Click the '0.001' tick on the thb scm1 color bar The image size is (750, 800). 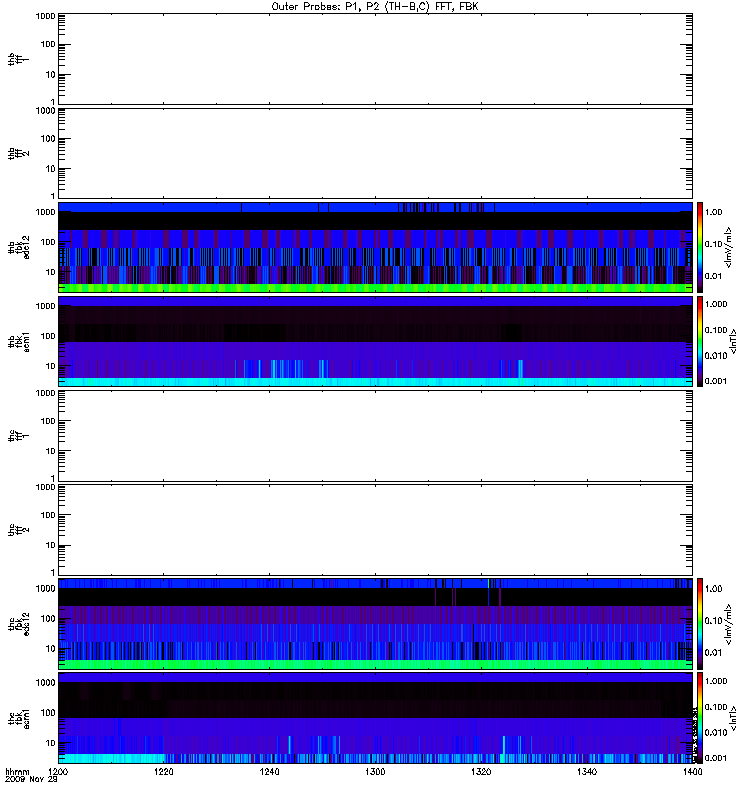coord(716,381)
